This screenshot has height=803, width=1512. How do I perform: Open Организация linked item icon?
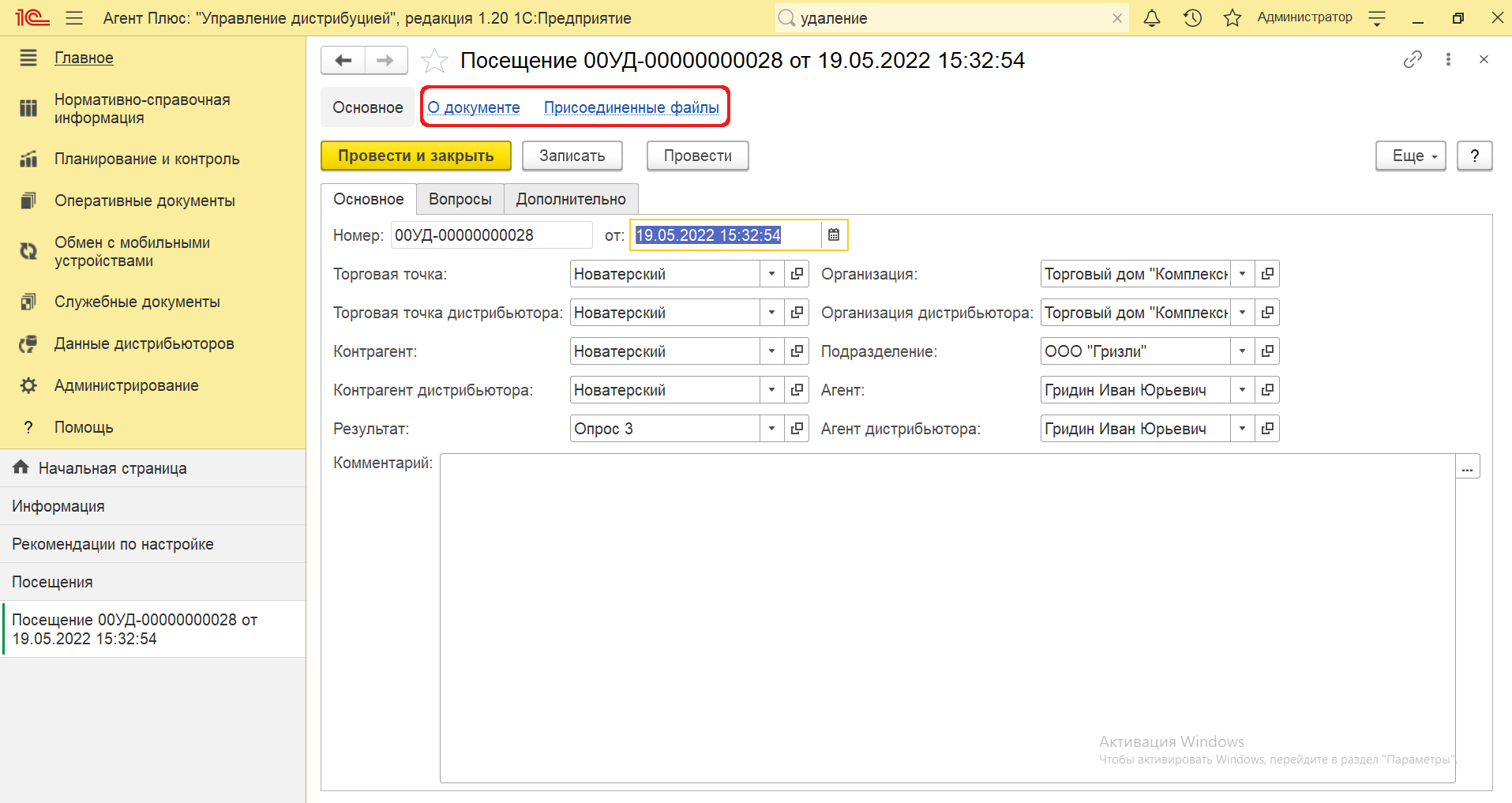(1267, 274)
